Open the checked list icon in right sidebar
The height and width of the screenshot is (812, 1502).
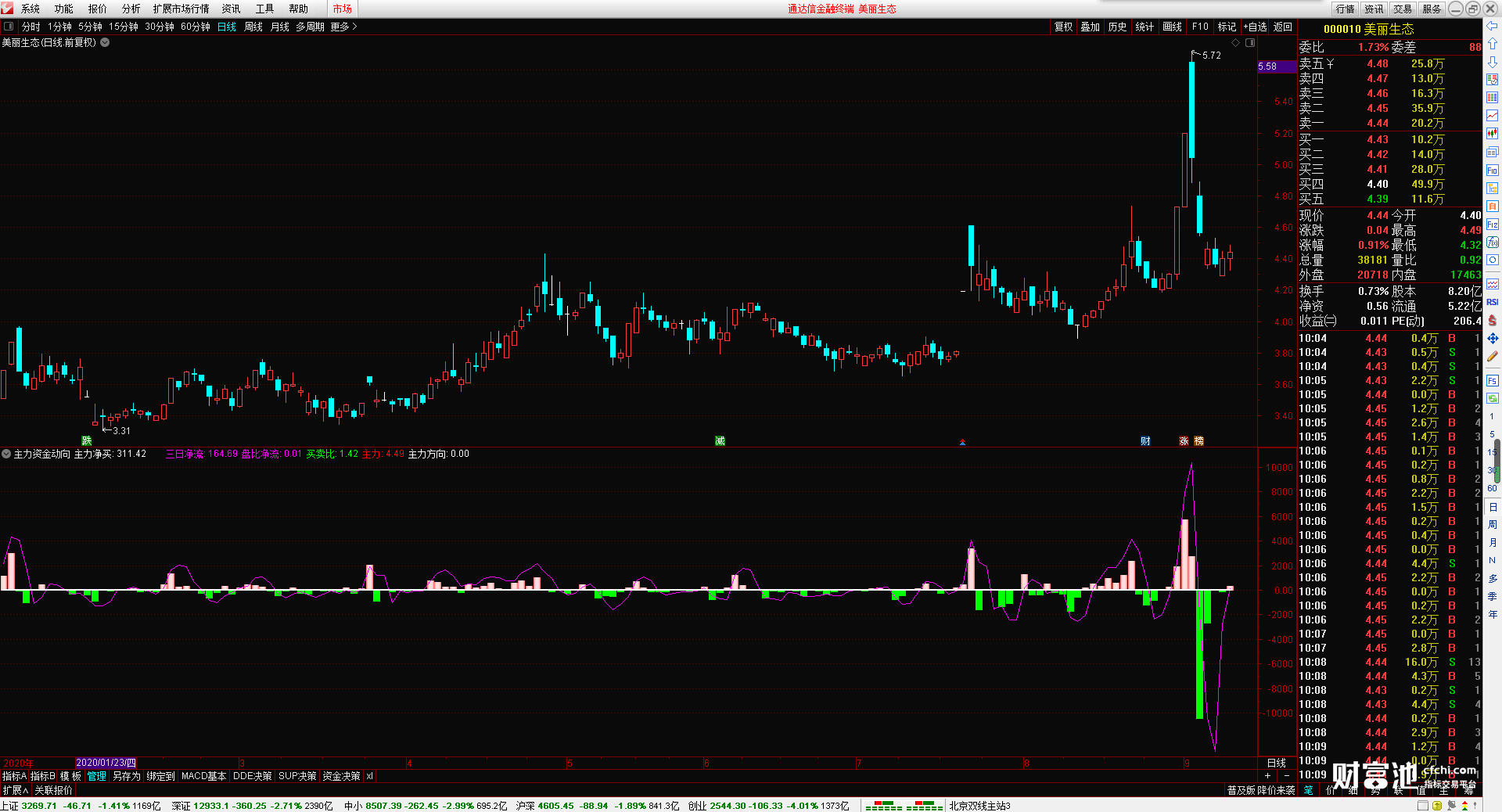(1492, 80)
